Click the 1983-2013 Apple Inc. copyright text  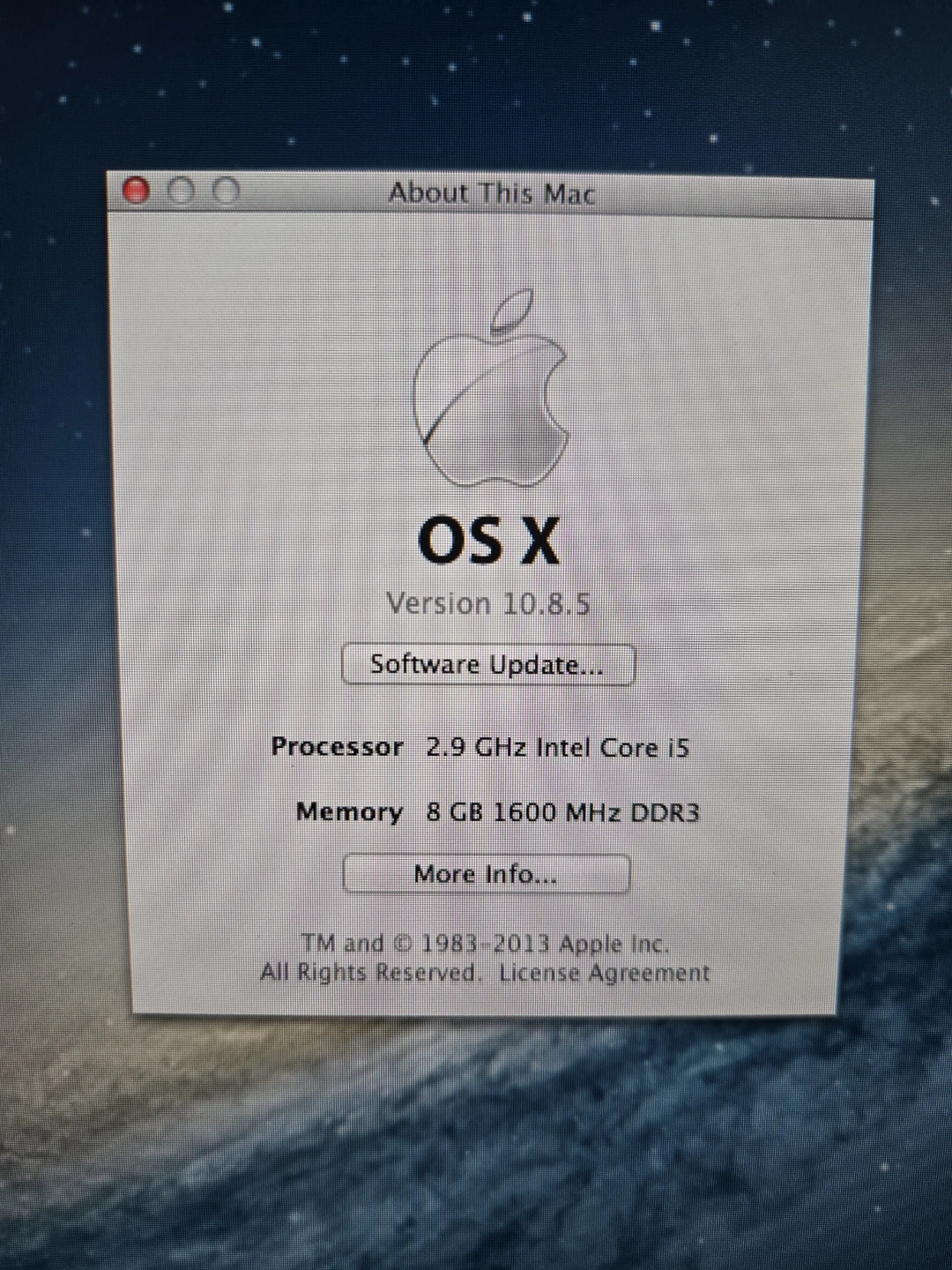pos(486,944)
